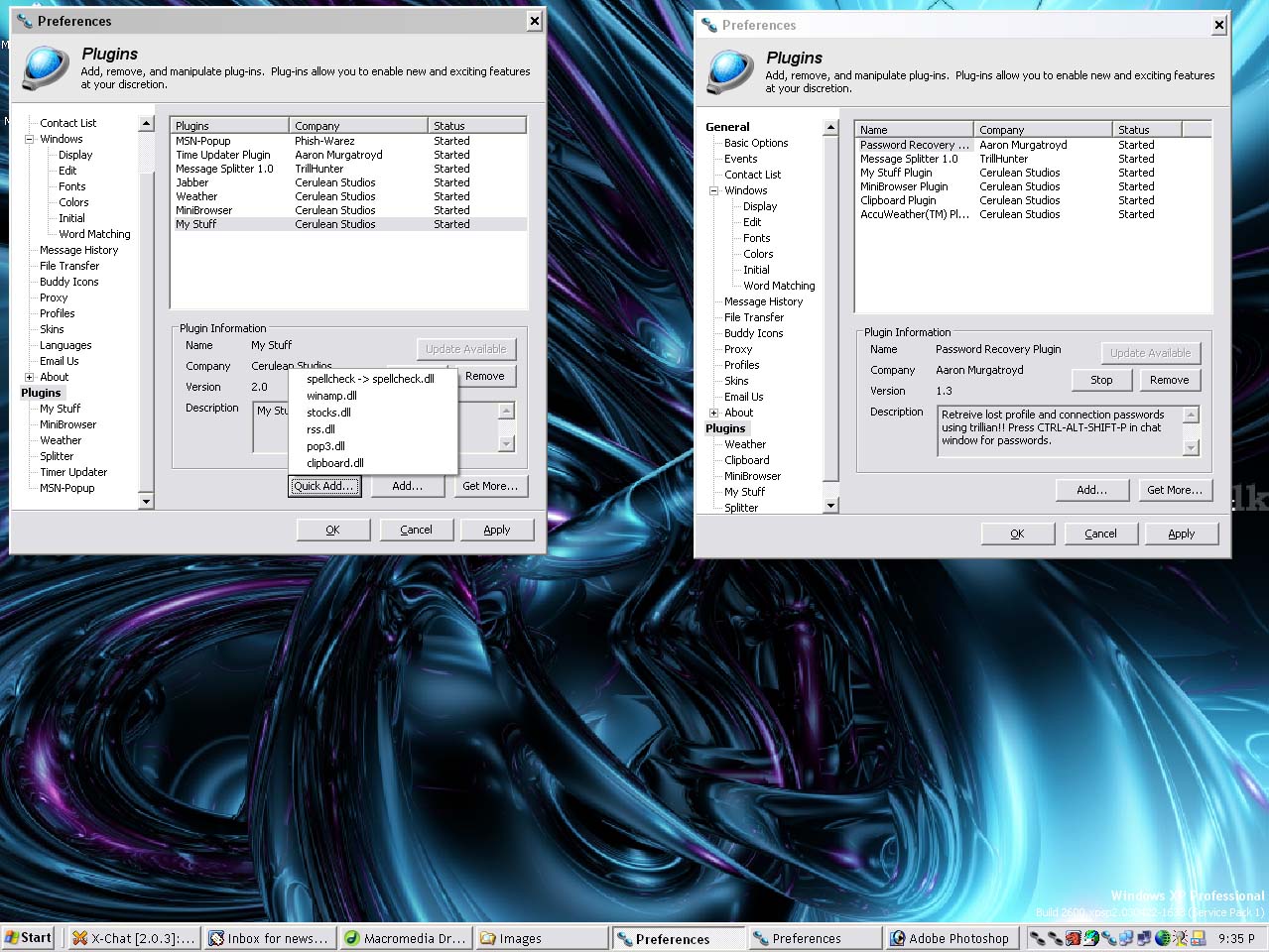Collapse the Windows tree node in right dialog
This screenshot has height=952, width=1269.
click(713, 190)
